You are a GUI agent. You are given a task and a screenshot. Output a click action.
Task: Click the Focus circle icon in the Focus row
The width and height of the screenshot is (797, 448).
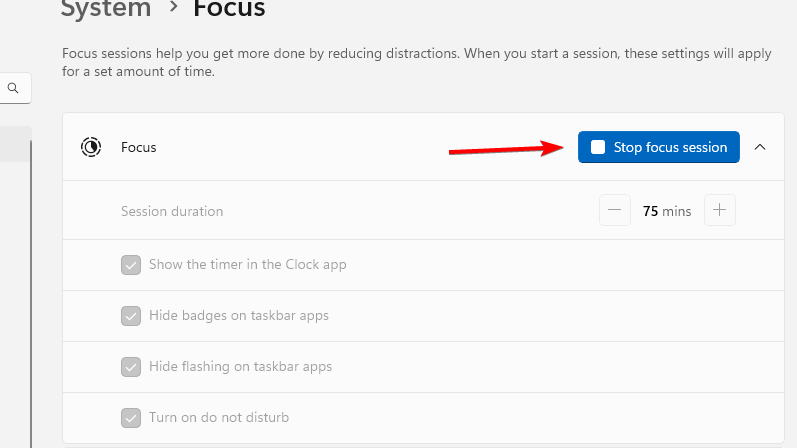91,147
